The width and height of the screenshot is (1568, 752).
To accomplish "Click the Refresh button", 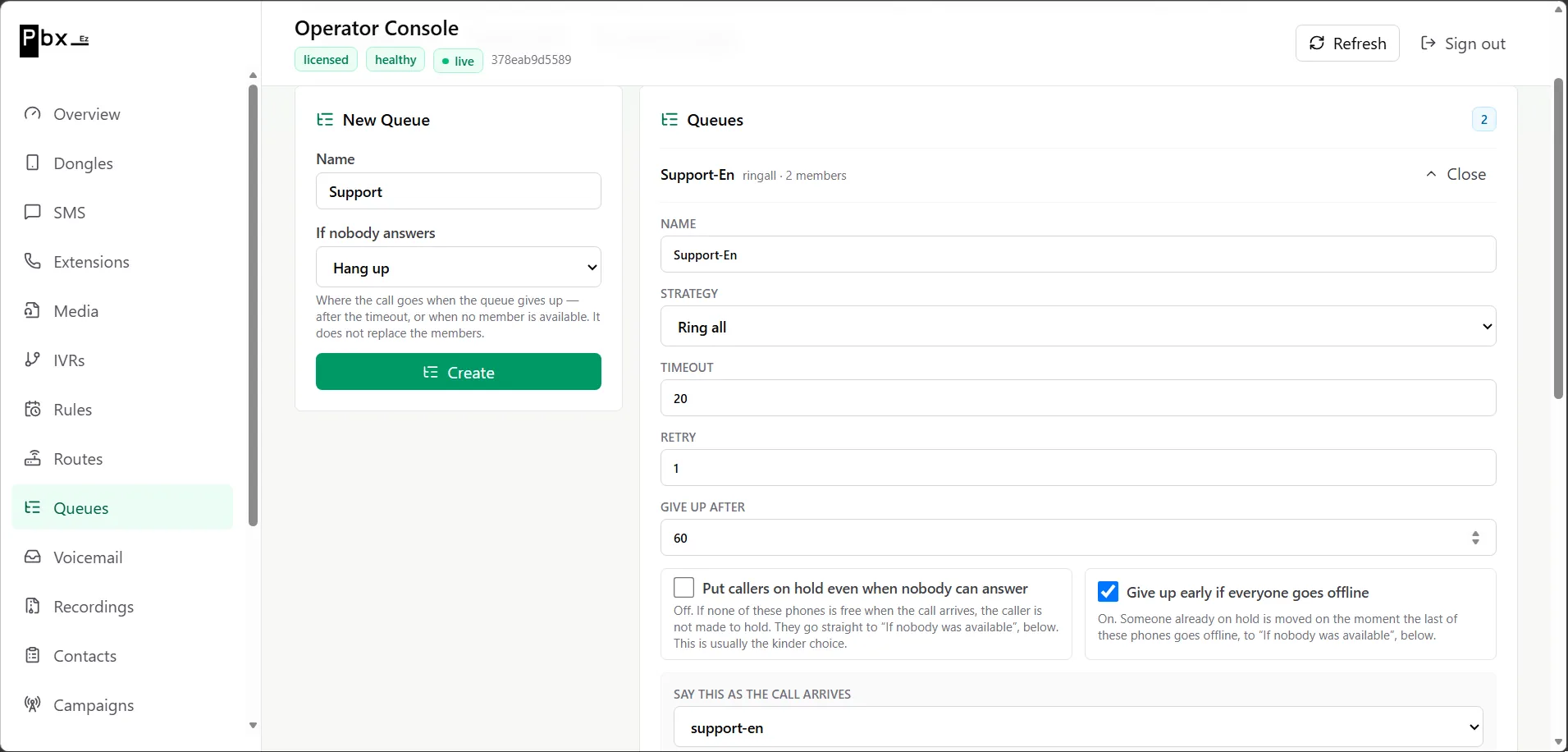I will tap(1347, 44).
